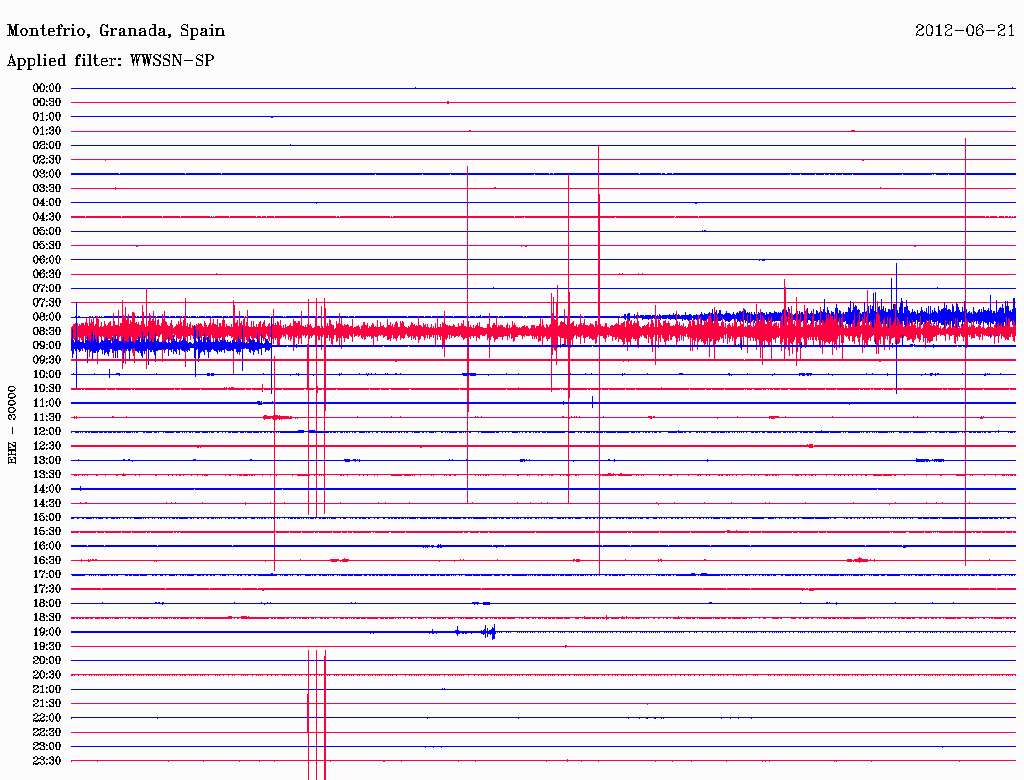This screenshot has width=1024, height=780.
Task: Select the 15:00 time label
Action: click(x=47, y=517)
